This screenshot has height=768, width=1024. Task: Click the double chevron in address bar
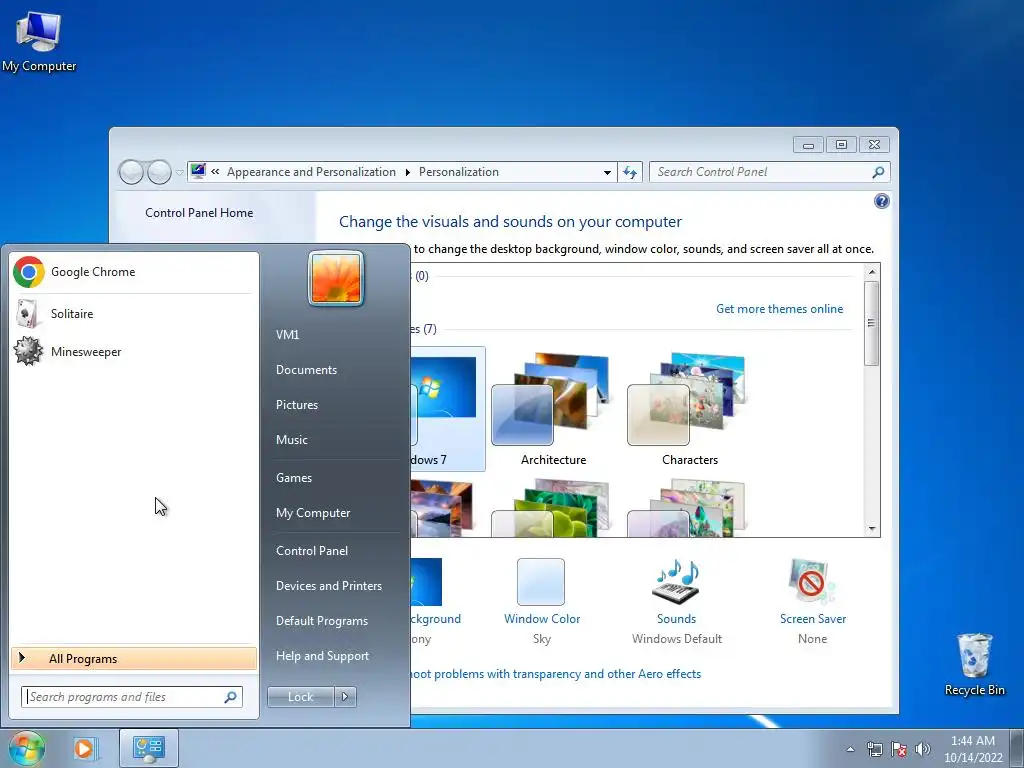pos(215,172)
